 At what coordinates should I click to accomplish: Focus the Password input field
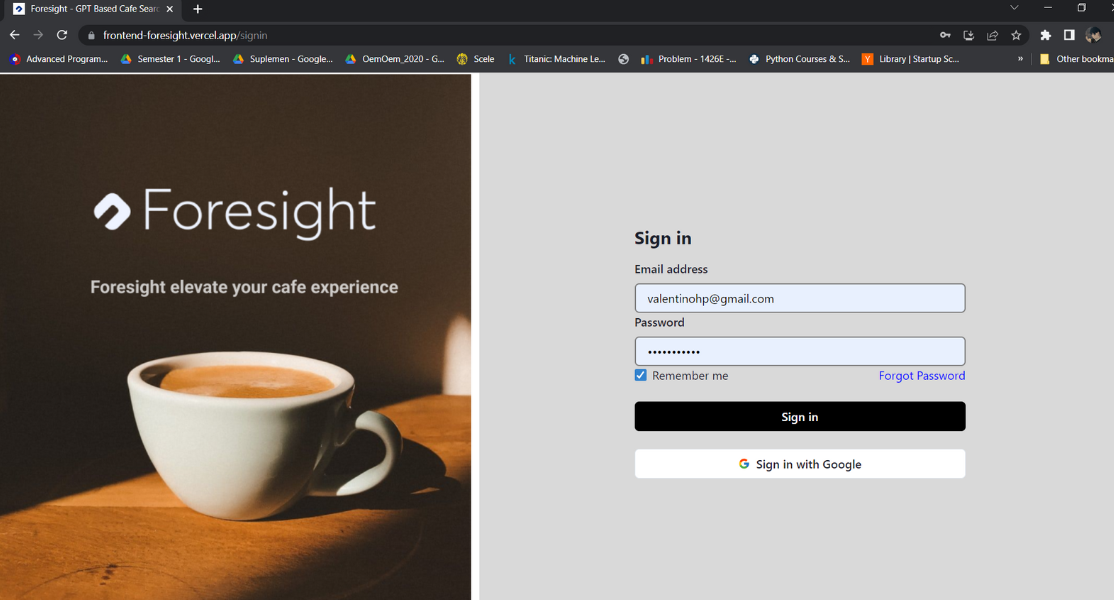pos(799,351)
